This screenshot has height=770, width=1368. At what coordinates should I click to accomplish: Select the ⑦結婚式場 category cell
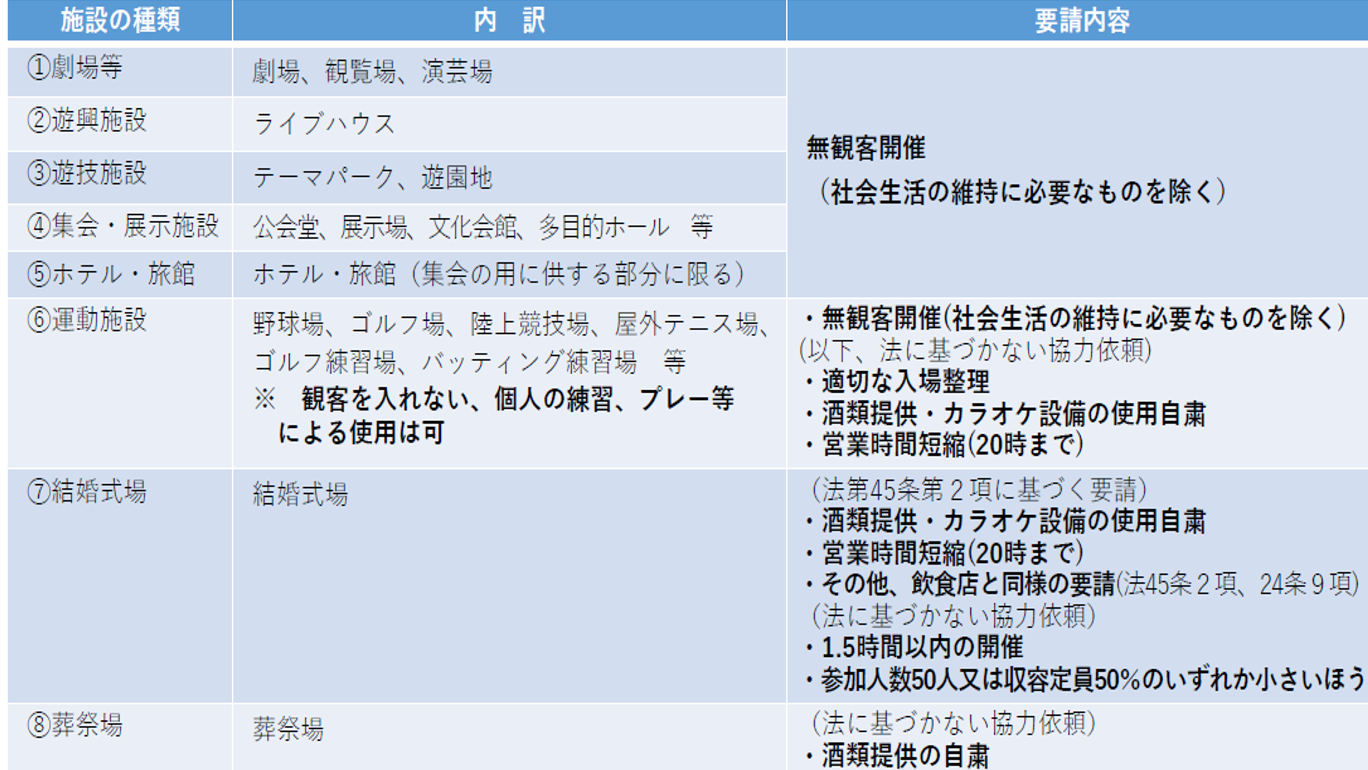point(120,585)
